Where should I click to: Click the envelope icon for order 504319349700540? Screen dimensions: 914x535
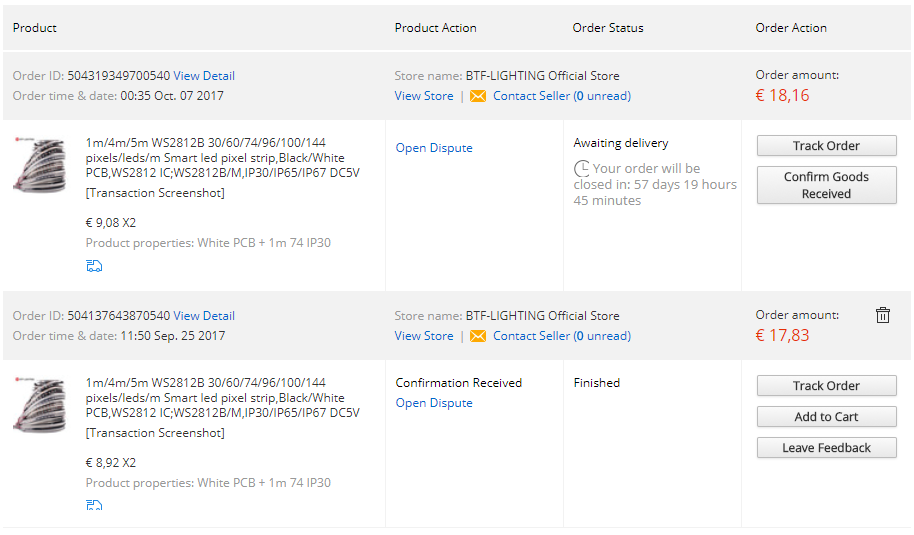click(x=477, y=96)
